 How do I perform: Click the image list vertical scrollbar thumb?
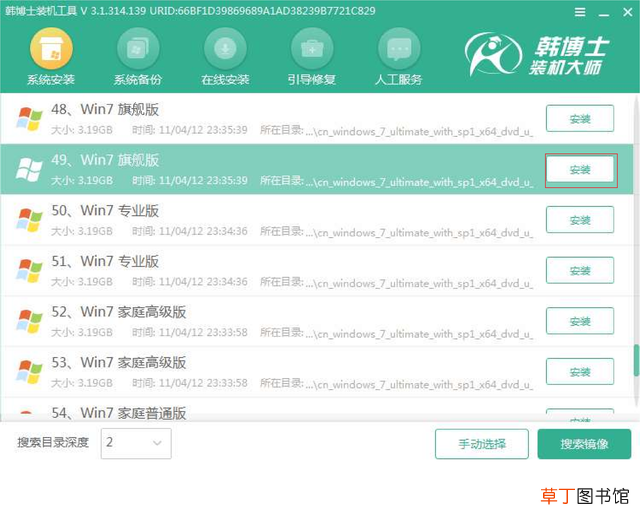coord(636,361)
